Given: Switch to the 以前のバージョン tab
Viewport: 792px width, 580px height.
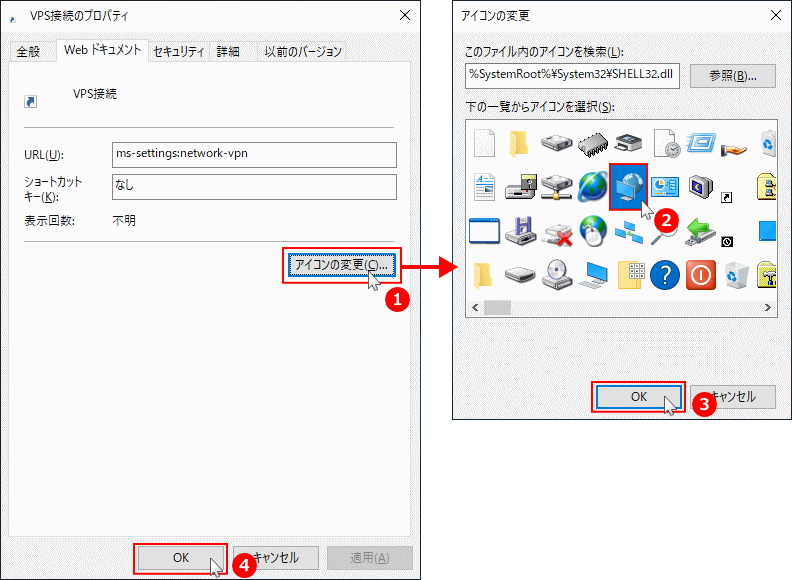Looking at the screenshot, I should pyautogui.click(x=303, y=52).
